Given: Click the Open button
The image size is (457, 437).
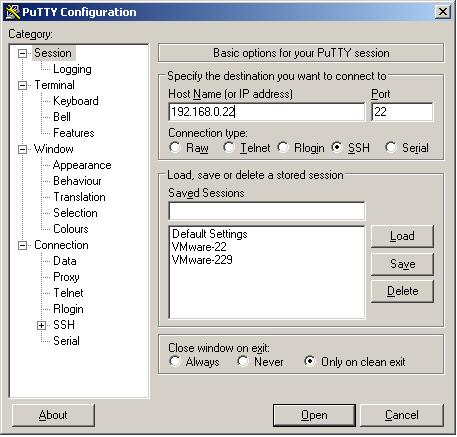Looking at the screenshot, I should (x=314, y=415).
